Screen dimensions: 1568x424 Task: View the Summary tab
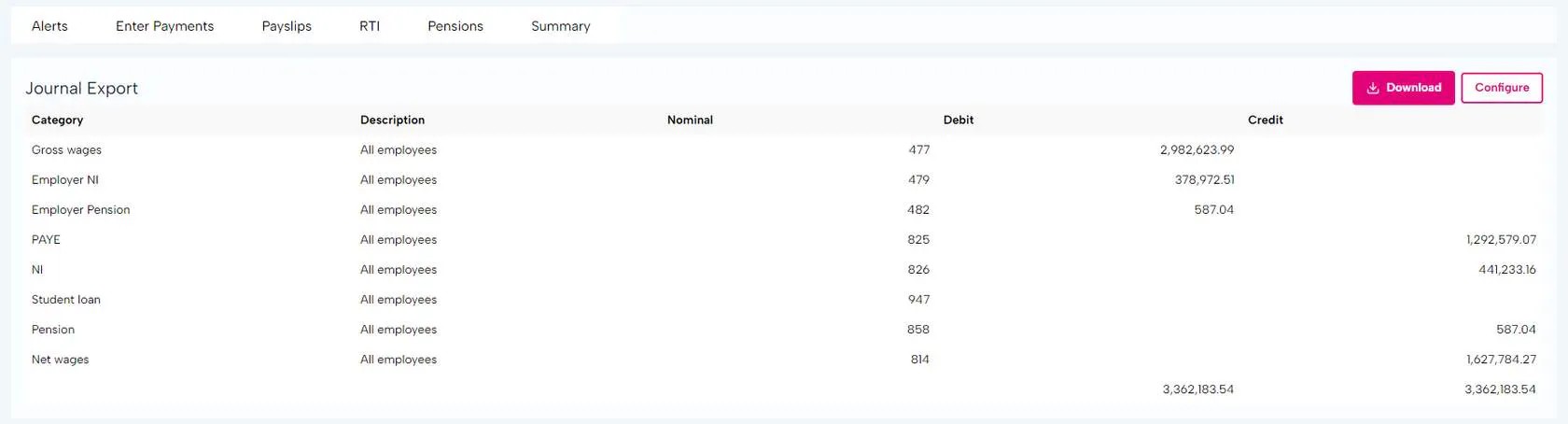pyautogui.click(x=560, y=26)
